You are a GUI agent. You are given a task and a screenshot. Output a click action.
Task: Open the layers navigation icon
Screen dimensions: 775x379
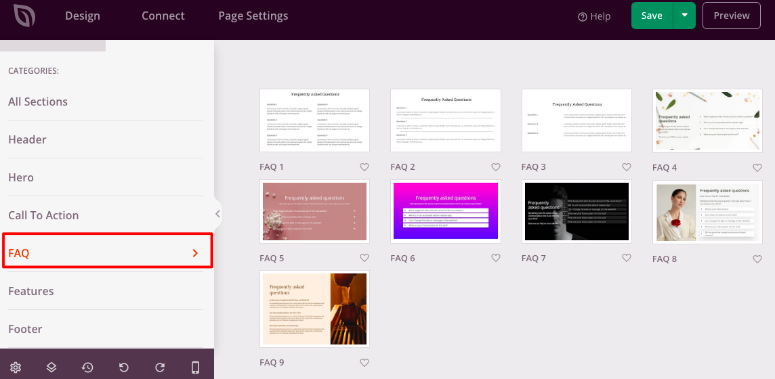click(51, 367)
